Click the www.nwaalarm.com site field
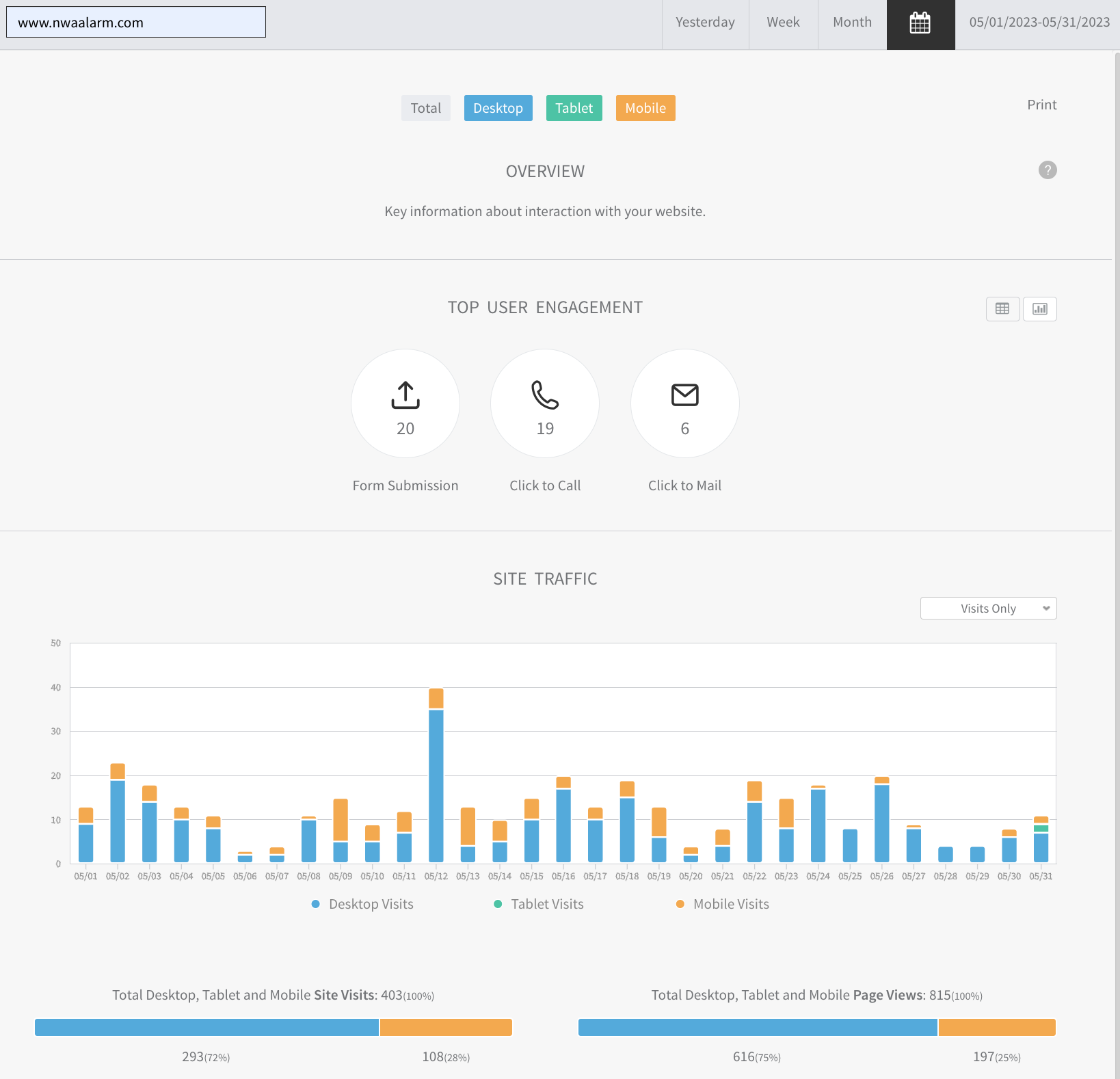Screen dimensions: 1120x1079 pyautogui.click(x=136, y=23)
